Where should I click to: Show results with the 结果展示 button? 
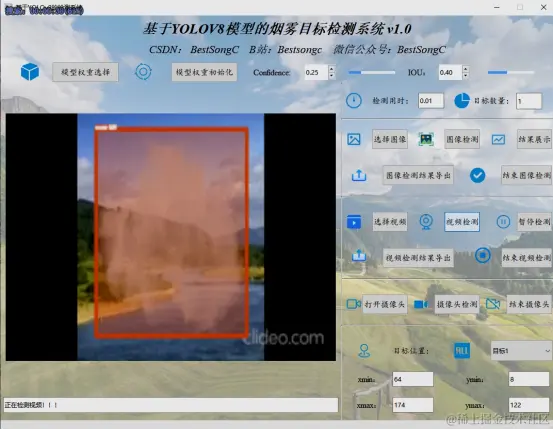point(534,139)
